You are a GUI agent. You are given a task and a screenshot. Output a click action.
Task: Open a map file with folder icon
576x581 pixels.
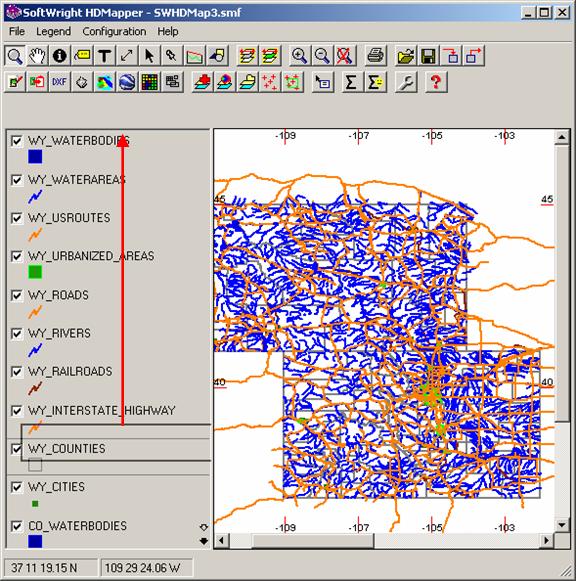click(x=406, y=56)
